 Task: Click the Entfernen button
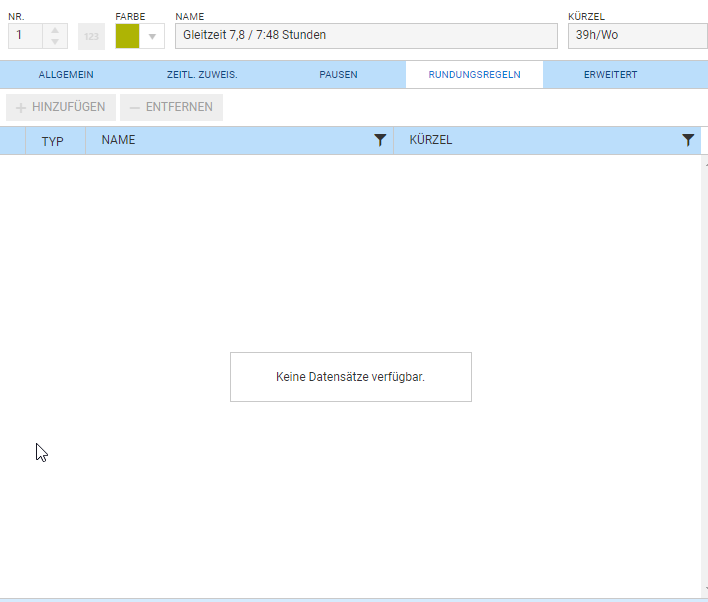pos(171,107)
